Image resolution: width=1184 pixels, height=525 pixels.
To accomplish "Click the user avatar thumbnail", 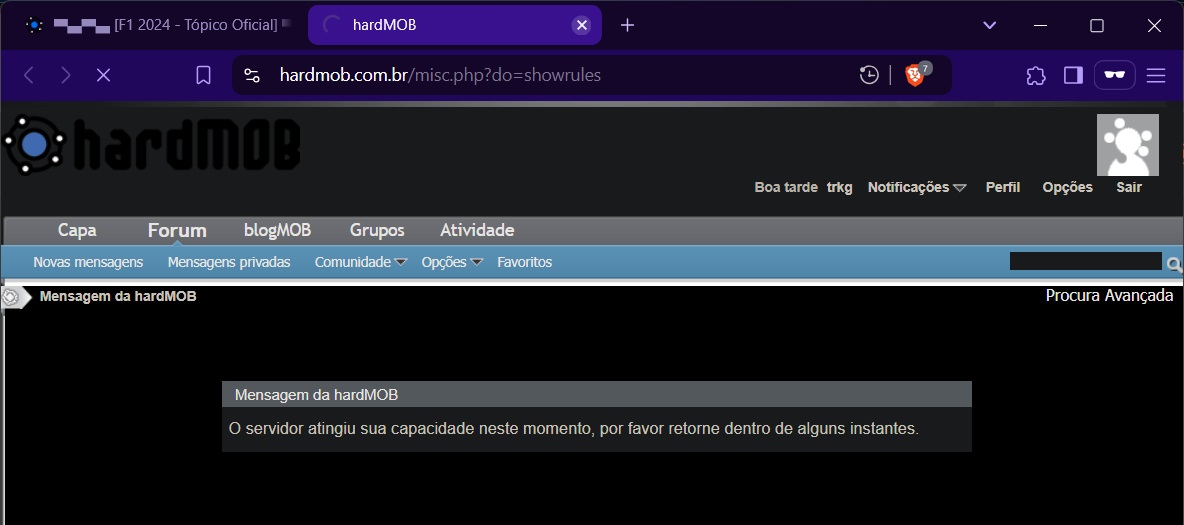I will coord(1127,145).
